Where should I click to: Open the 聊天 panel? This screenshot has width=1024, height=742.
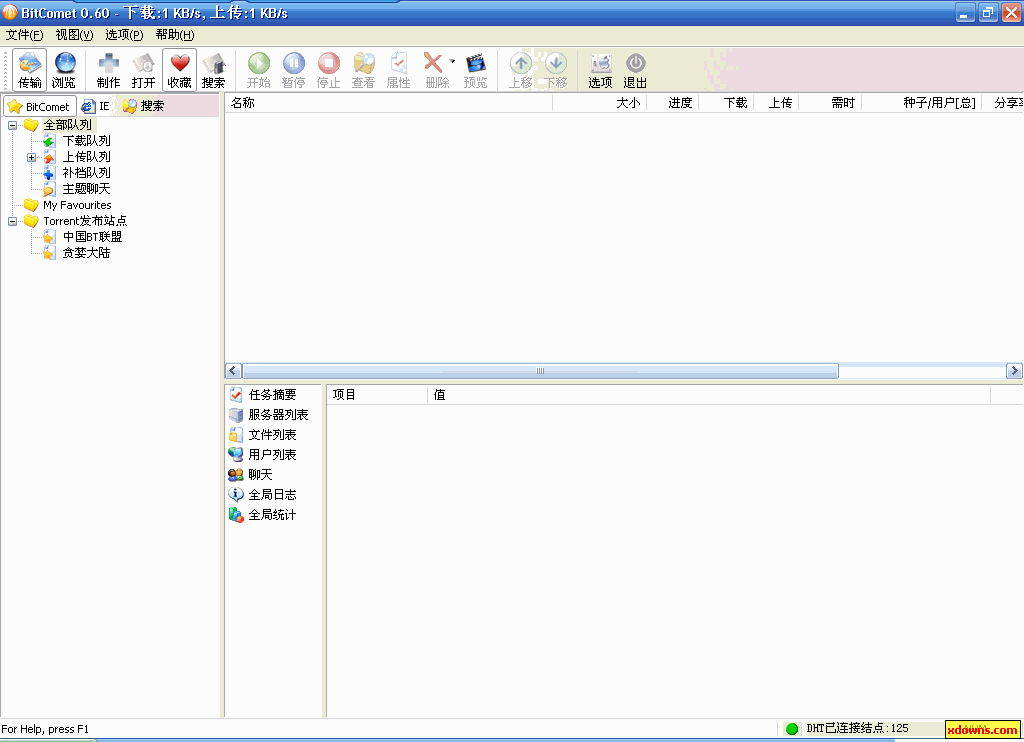click(250, 475)
